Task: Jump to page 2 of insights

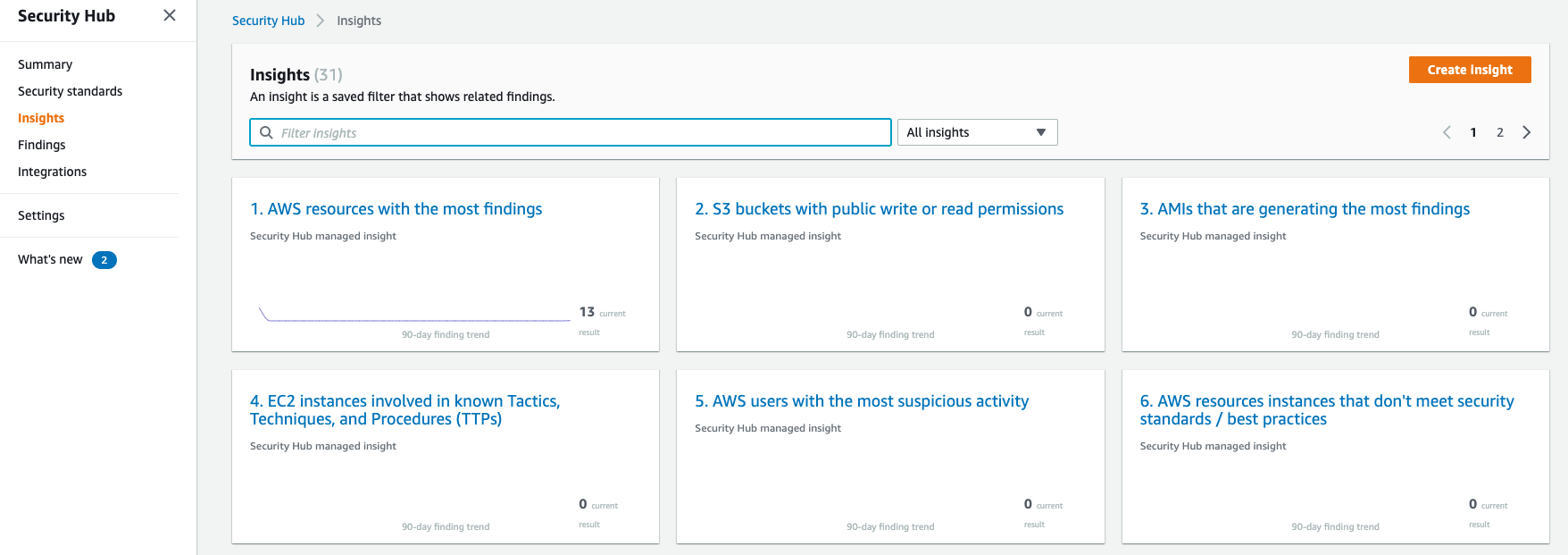Action: click(x=1500, y=132)
